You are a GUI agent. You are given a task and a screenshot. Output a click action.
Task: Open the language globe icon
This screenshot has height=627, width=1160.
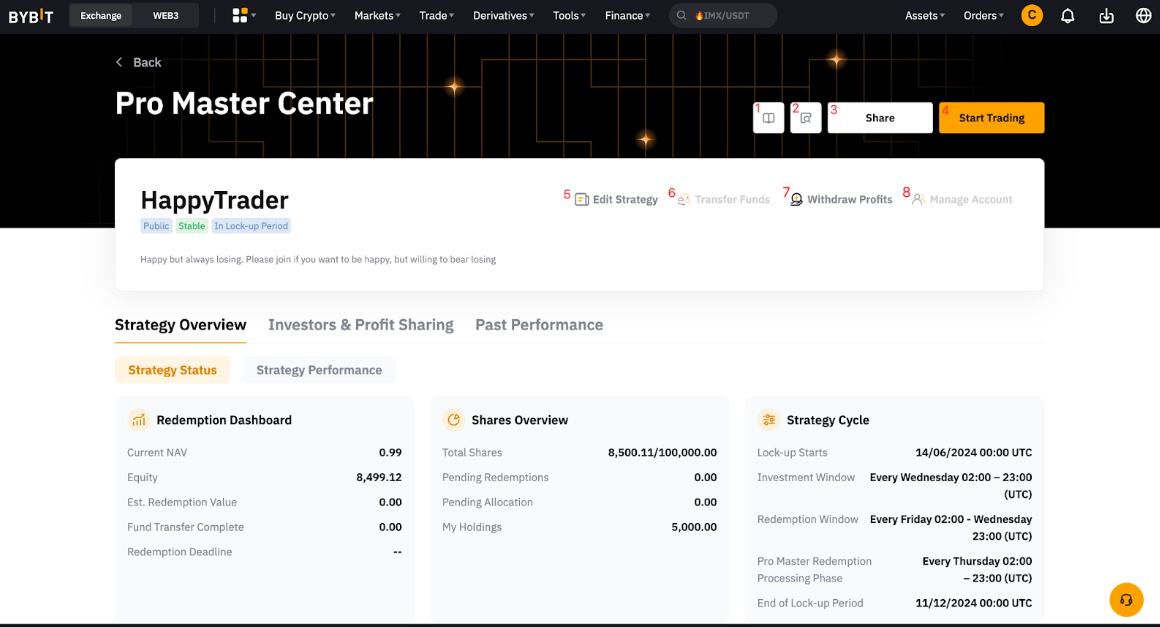coord(1144,16)
